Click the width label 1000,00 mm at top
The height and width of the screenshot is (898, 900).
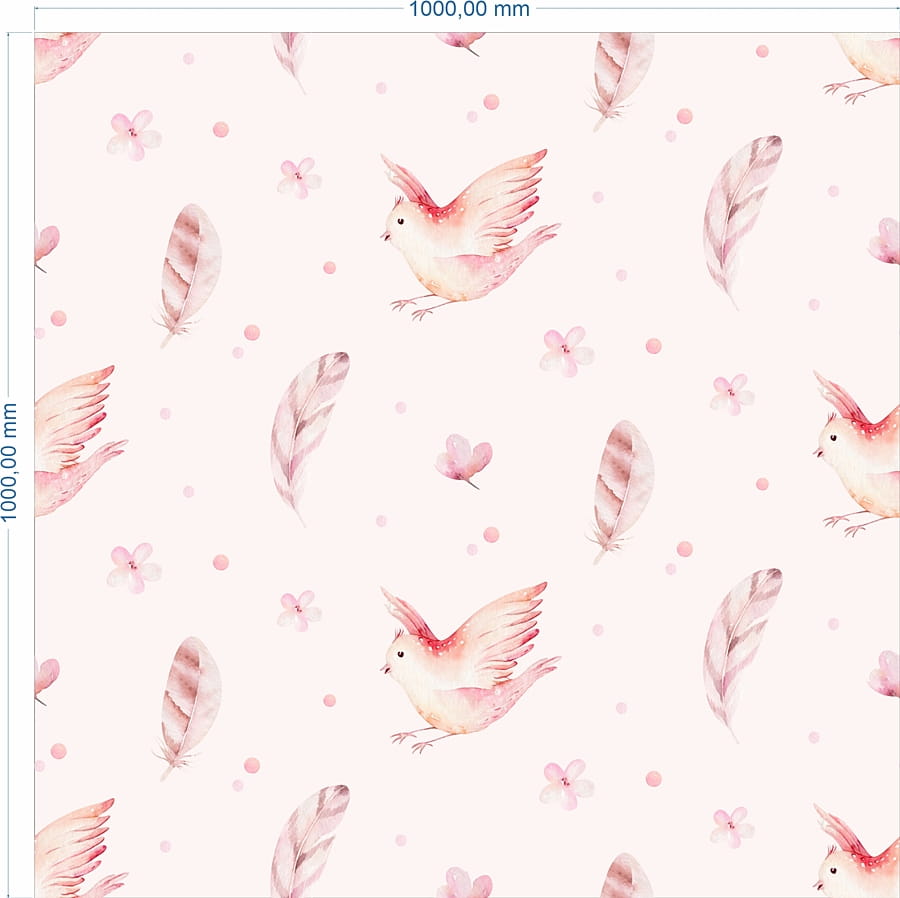click(469, 9)
